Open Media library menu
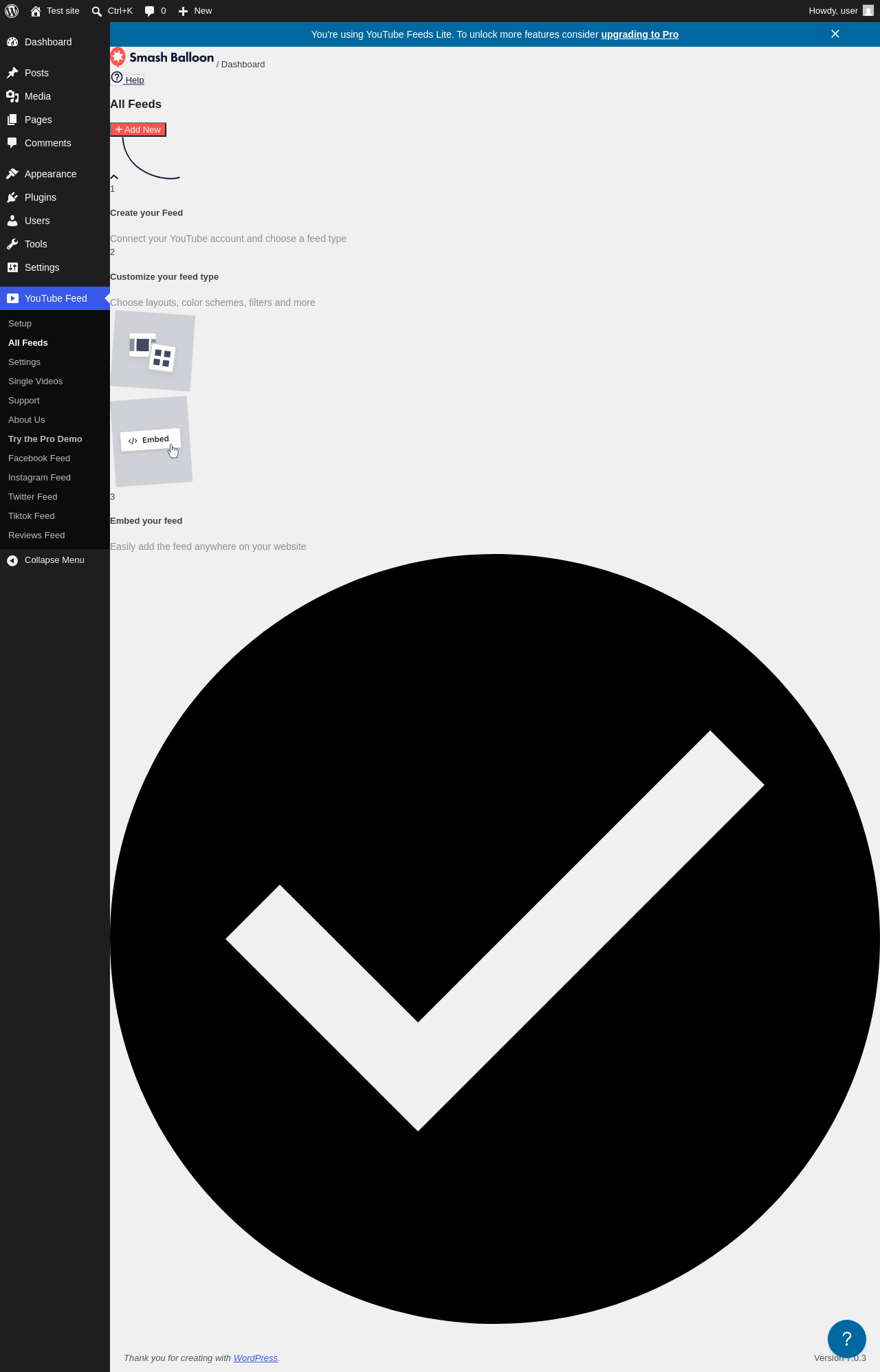Screen dimensions: 880x1372 pyautogui.click(x=55, y=96)
